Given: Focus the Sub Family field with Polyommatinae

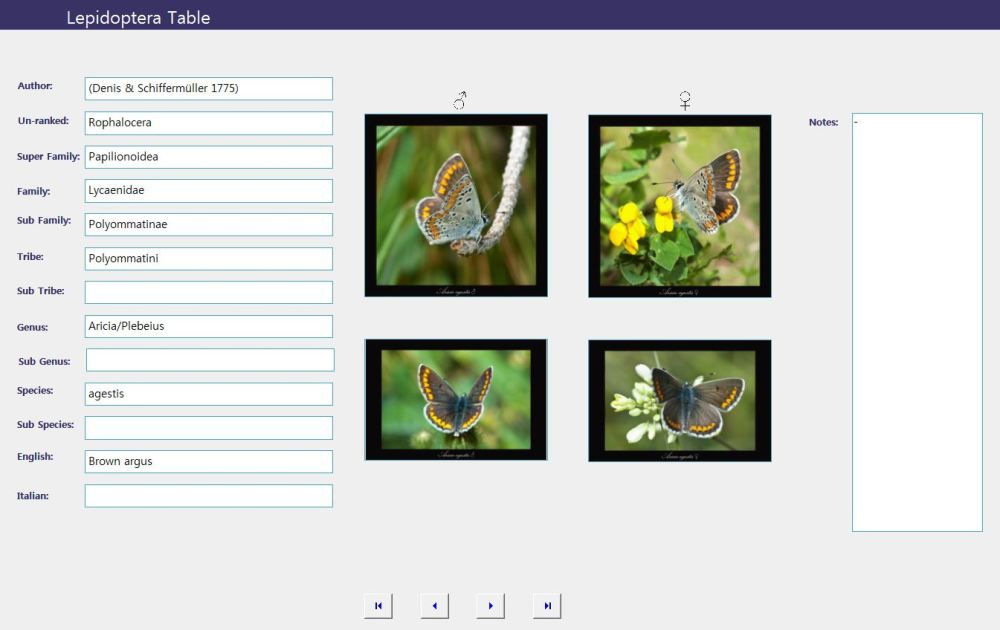Looking at the screenshot, I should point(208,225).
